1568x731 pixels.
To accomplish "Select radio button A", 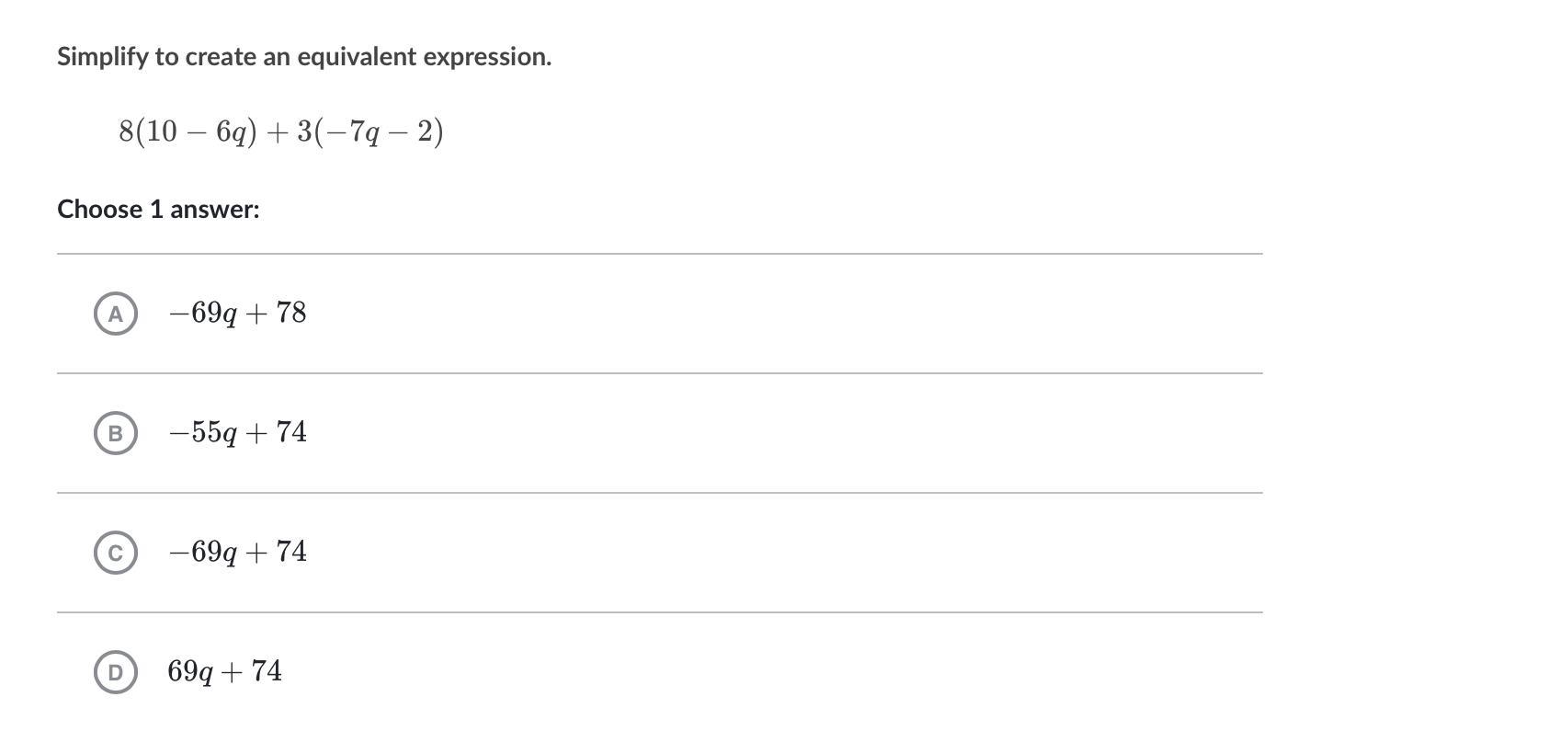I will tap(115, 314).
